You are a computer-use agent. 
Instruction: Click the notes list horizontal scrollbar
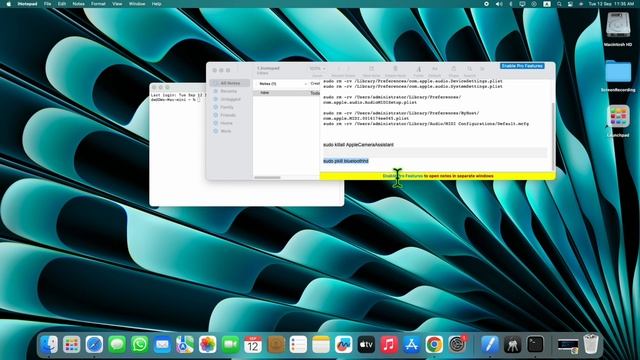(267, 177)
